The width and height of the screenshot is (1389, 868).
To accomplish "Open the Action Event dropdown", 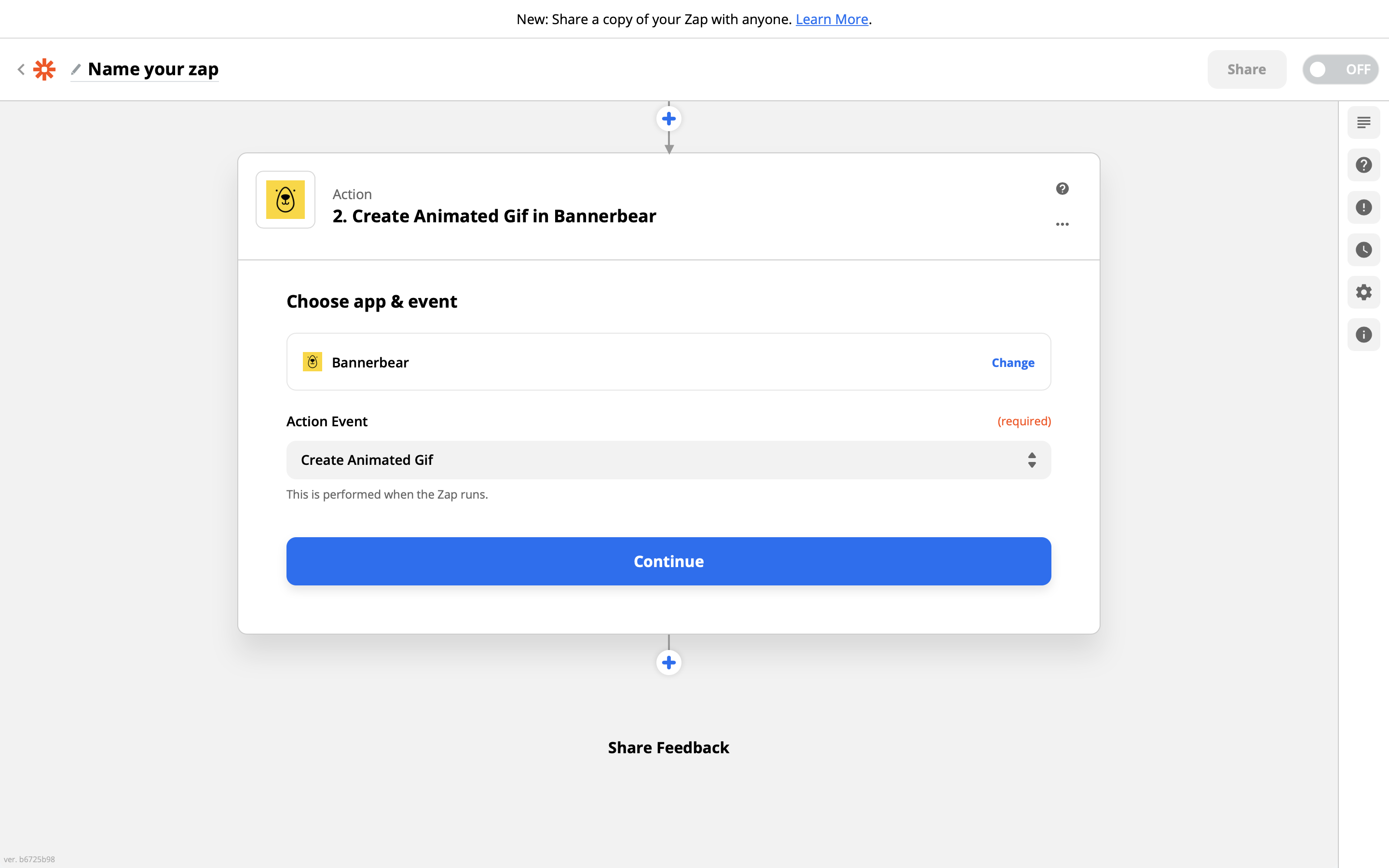I will coord(668,460).
